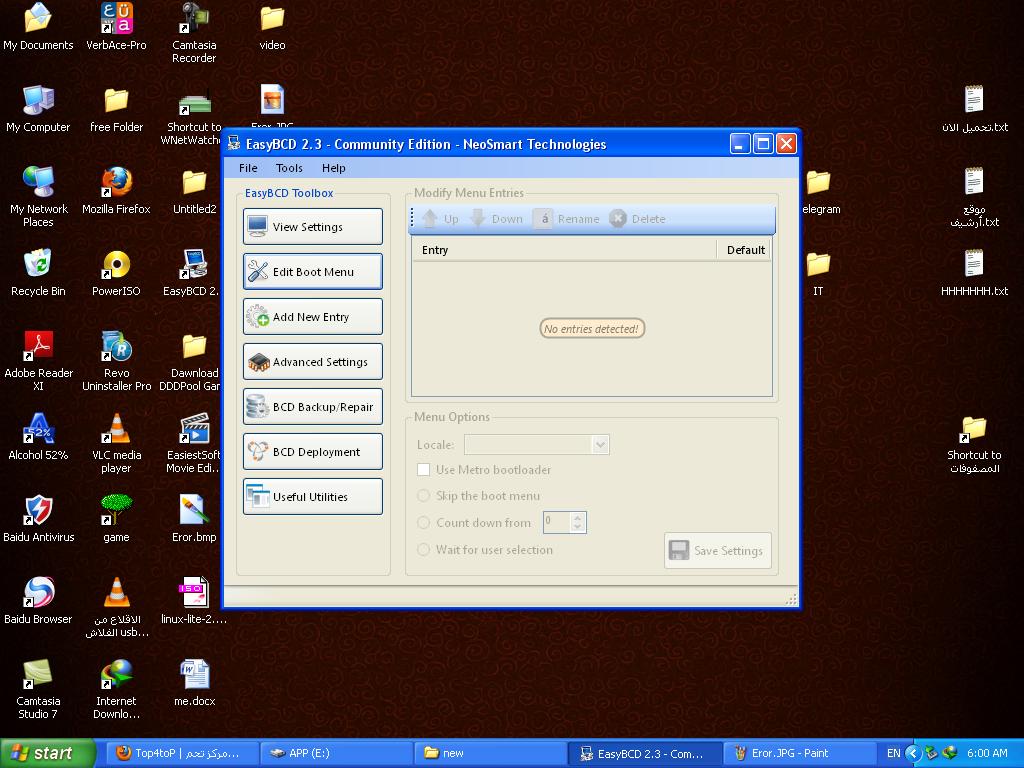Open BCD Backup/Repair tool

pyautogui.click(x=312, y=407)
